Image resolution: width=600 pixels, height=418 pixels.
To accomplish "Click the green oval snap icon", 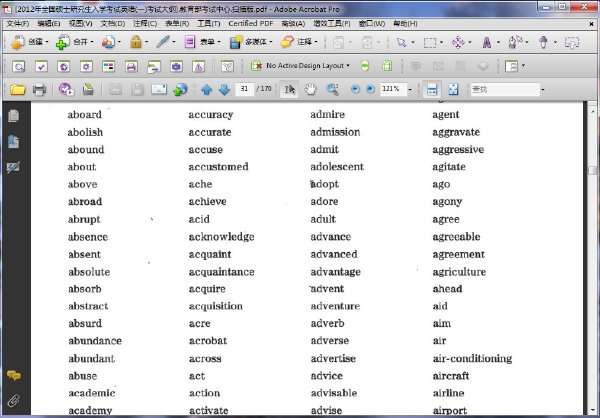I will coord(365,66).
